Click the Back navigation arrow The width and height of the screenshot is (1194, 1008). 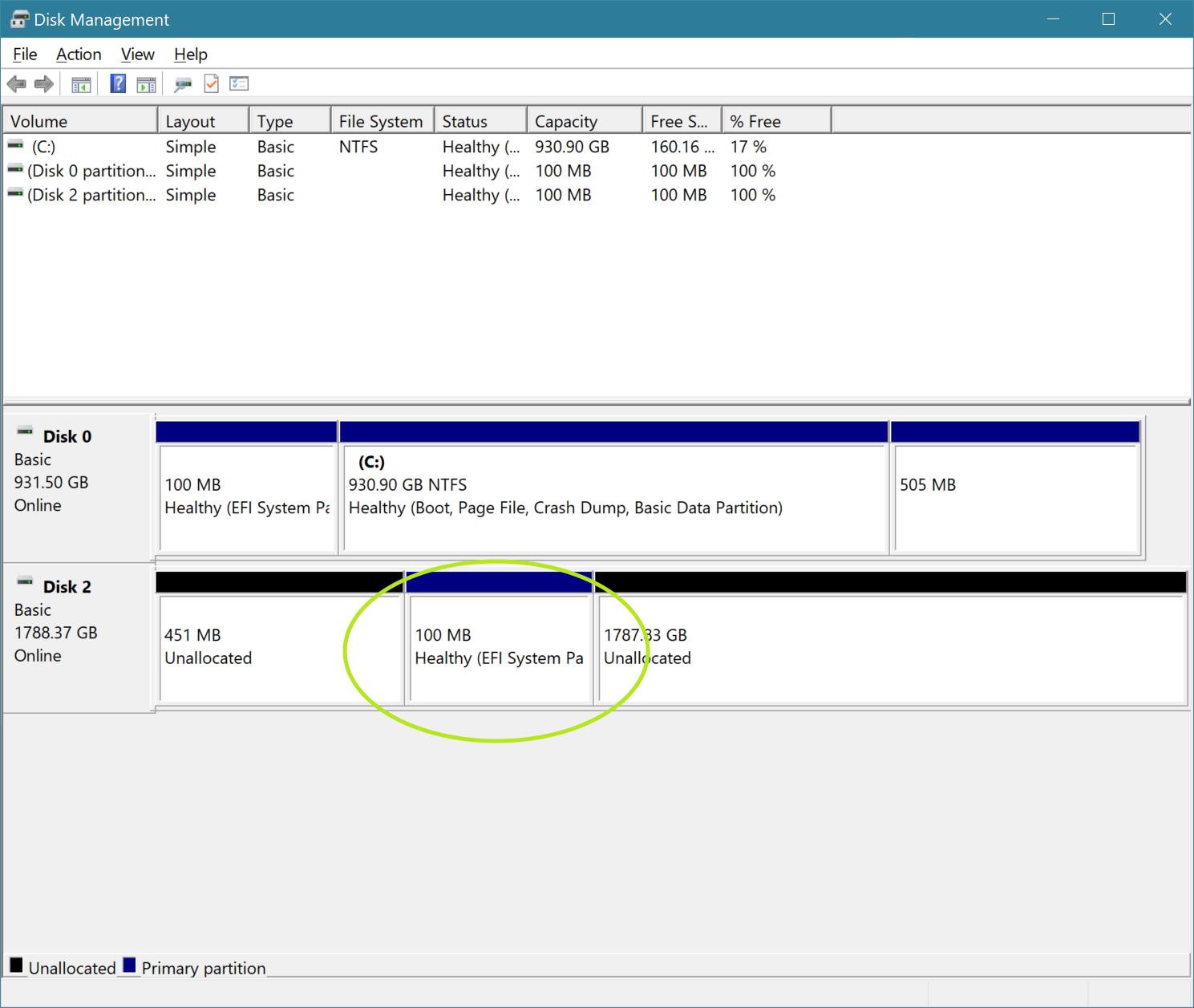point(17,83)
